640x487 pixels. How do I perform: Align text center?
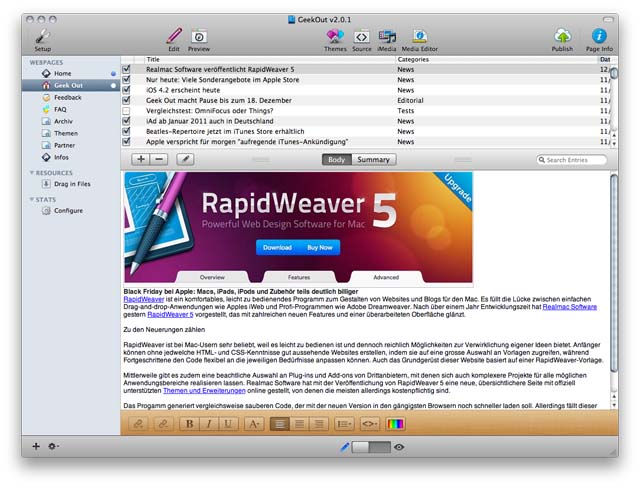point(300,424)
